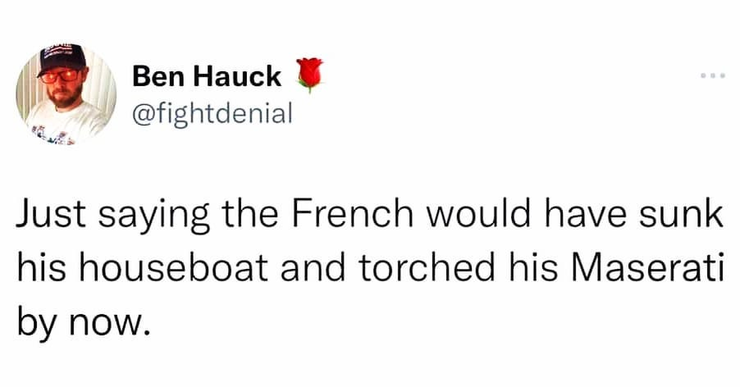This screenshot has height=387, width=740.
Task: Click the cap in the profile photo
Action: tap(62, 59)
